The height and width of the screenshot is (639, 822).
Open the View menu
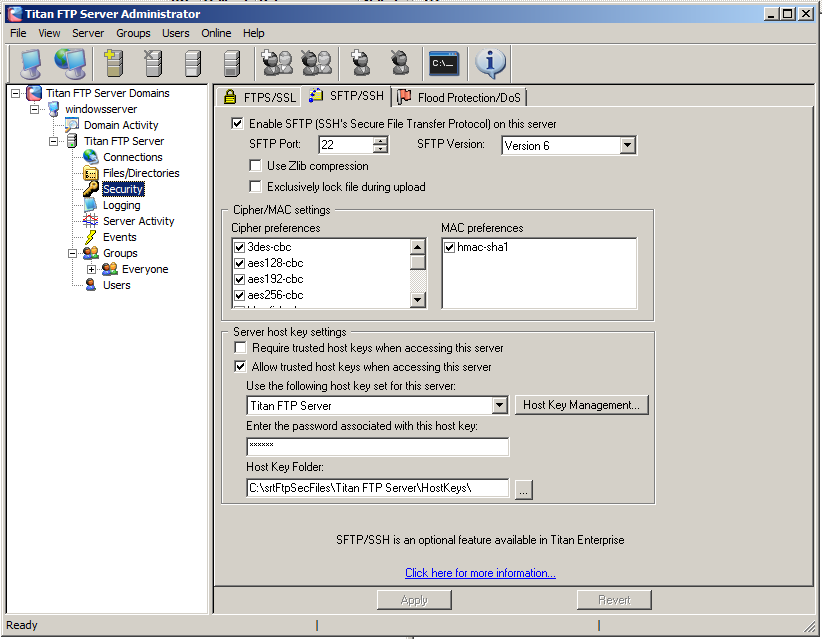(49, 33)
